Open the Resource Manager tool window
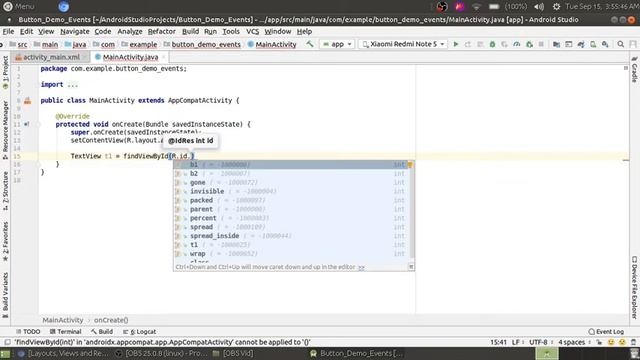Image resolution: width=640 pixels, height=360 pixels. tap(5, 130)
